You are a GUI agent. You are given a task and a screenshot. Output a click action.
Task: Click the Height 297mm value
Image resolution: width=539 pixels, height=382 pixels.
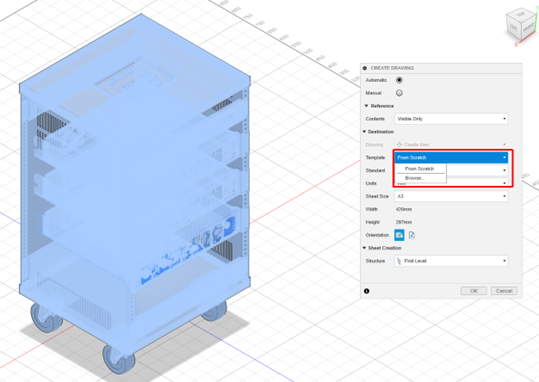404,222
